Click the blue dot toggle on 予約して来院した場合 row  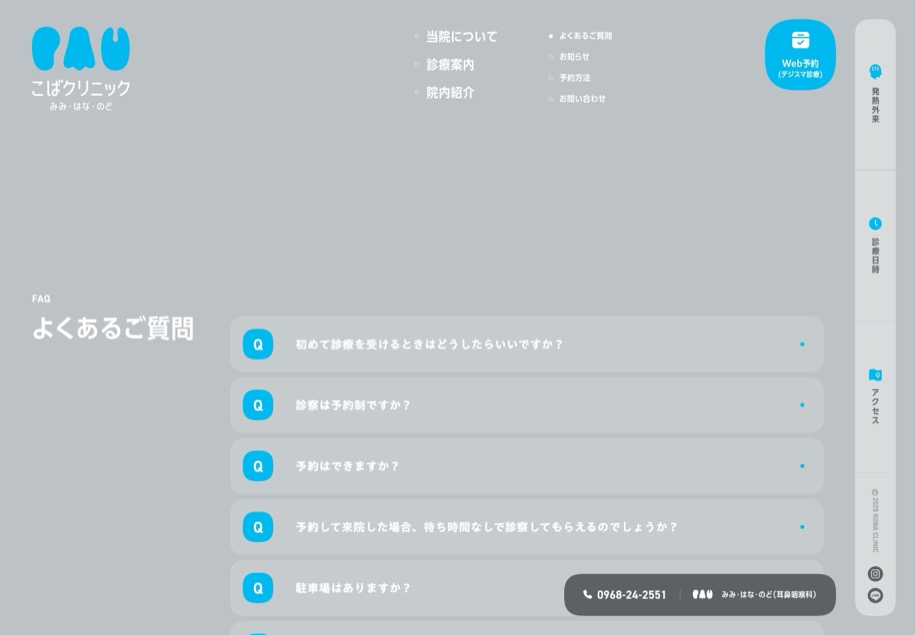pos(802,527)
